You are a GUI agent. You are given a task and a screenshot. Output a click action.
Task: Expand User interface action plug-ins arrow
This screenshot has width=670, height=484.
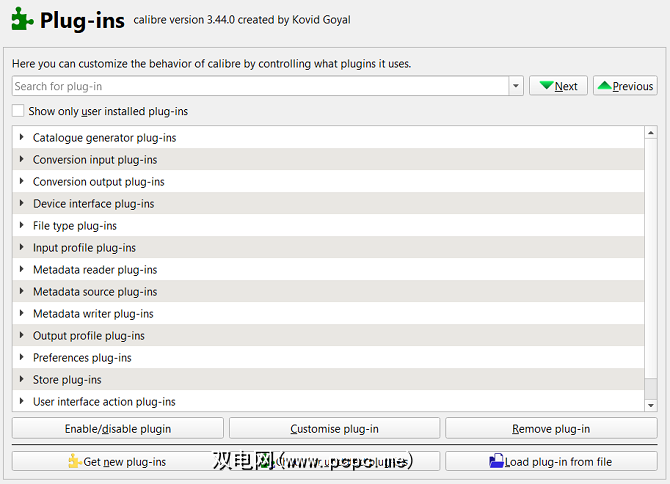22,402
